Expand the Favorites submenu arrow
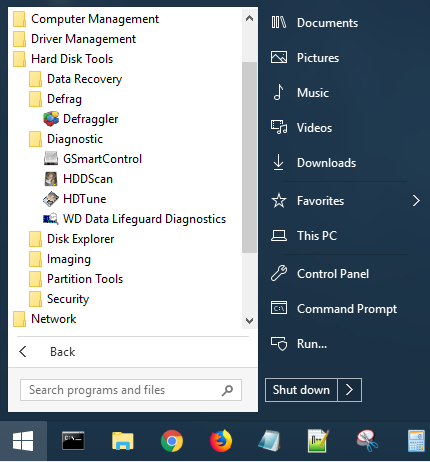 416,201
